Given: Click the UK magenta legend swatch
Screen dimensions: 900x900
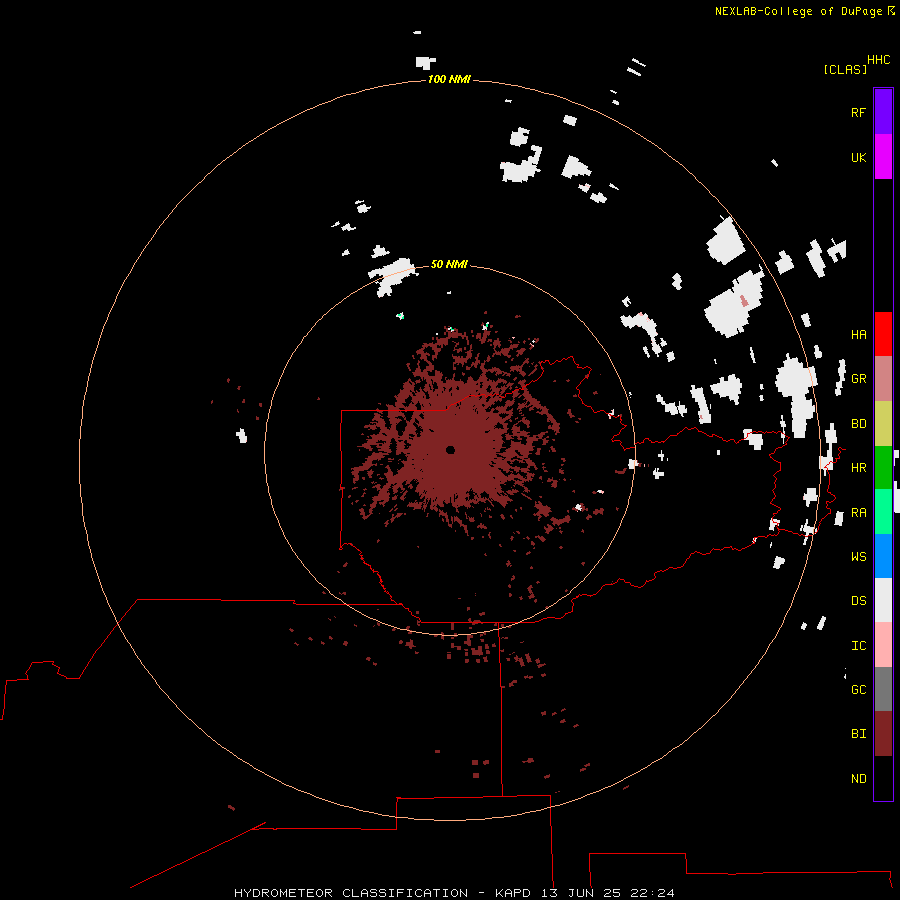Looking at the screenshot, I should (883, 157).
